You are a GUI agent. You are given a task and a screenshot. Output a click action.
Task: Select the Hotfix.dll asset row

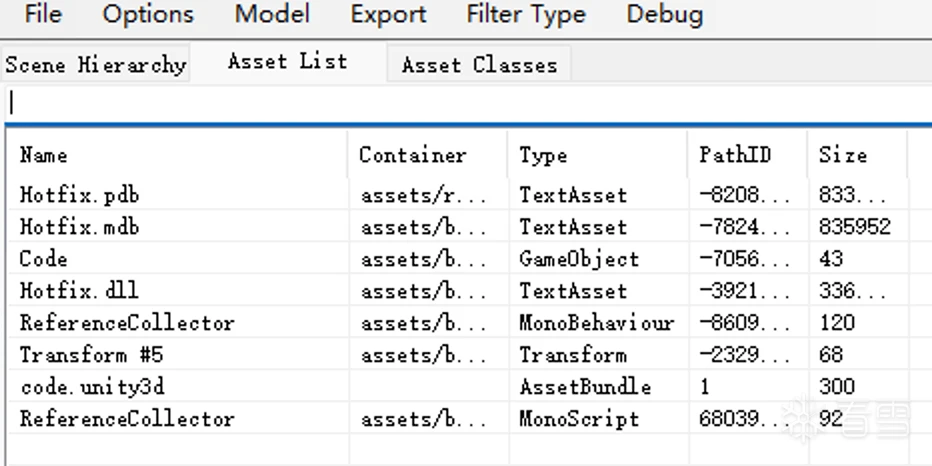pos(470,291)
